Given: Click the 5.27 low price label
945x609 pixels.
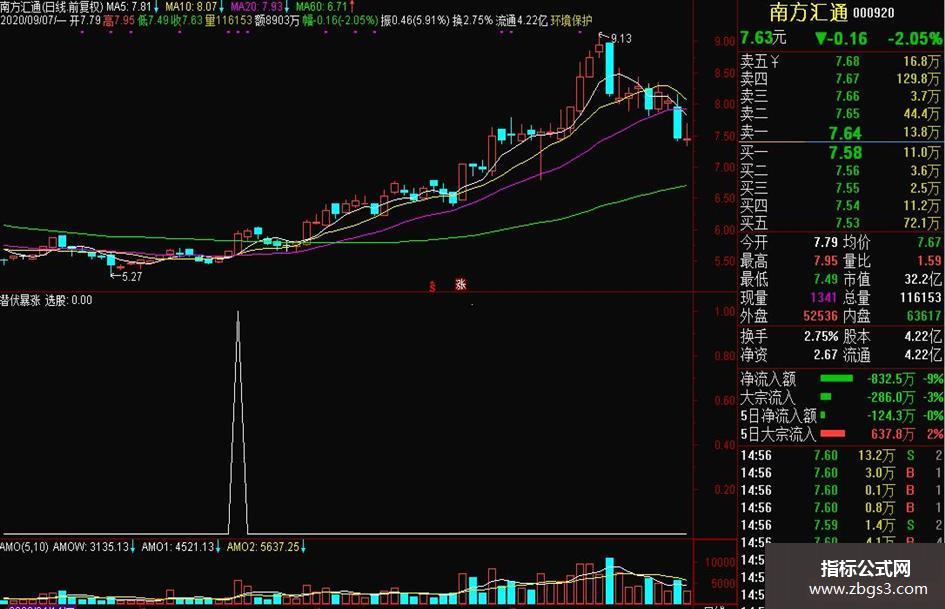Looking at the screenshot, I should click(x=131, y=277).
